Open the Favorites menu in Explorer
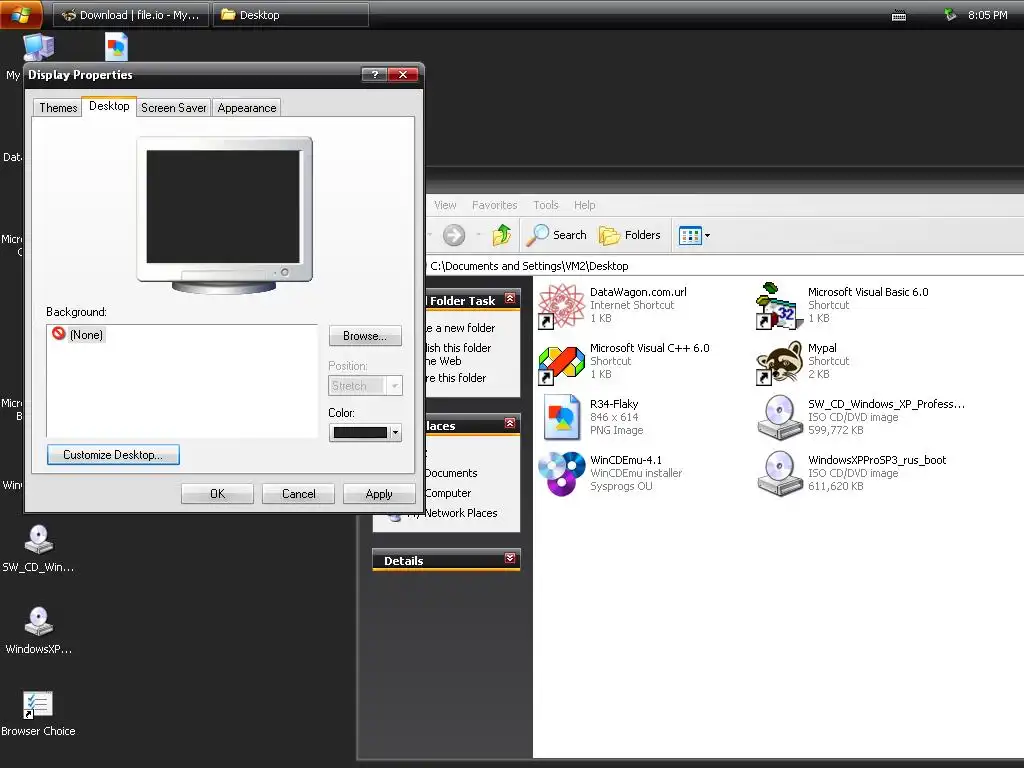Viewport: 1024px width, 768px height. (494, 205)
